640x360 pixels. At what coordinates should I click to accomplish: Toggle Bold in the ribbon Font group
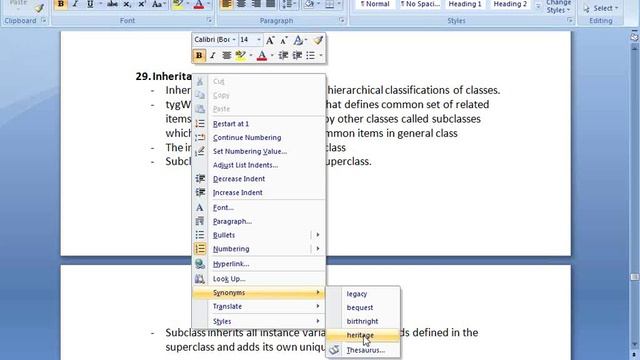pyautogui.click(x=60, y=4)
